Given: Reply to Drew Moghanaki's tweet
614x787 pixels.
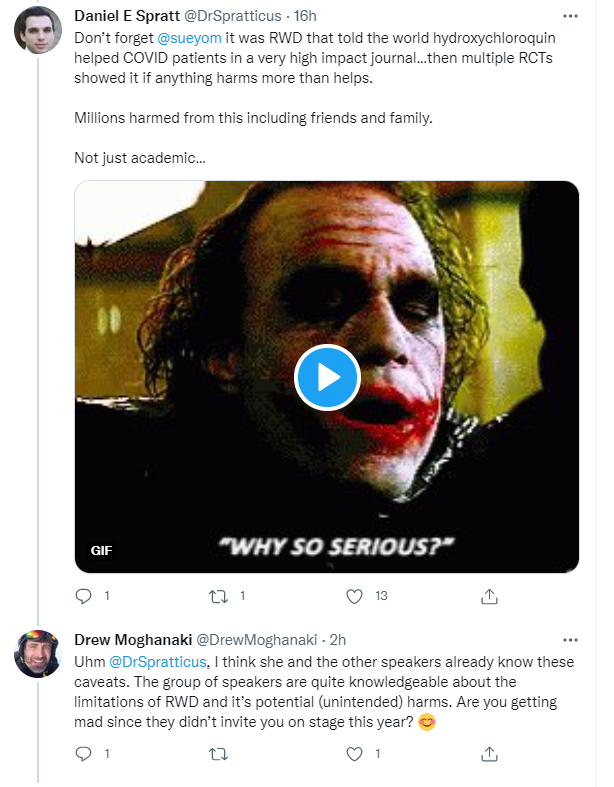Looking at the screenshot, I should click(x=83, y=753).
